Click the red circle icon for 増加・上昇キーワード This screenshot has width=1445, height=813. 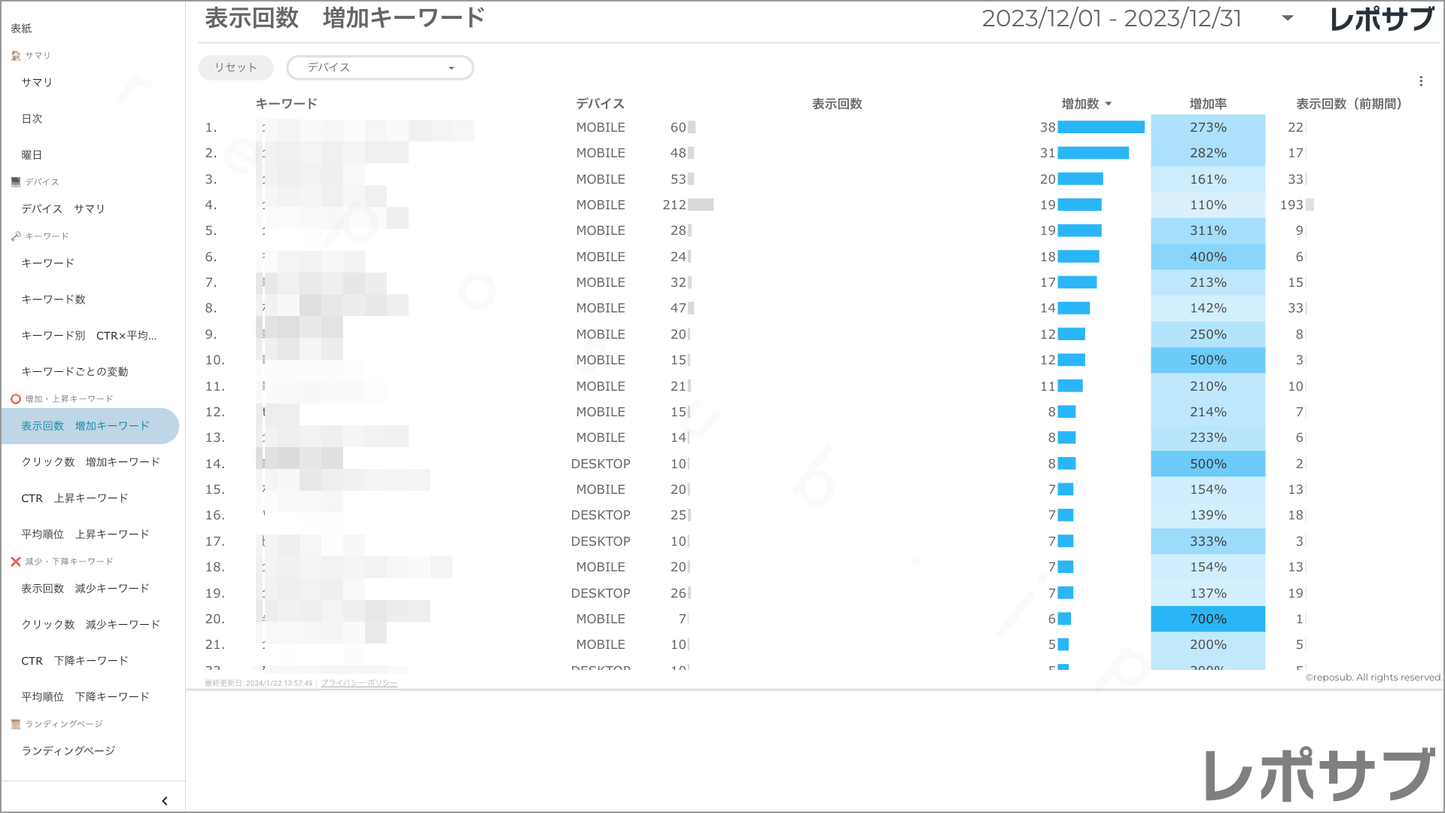coord(16,399)
